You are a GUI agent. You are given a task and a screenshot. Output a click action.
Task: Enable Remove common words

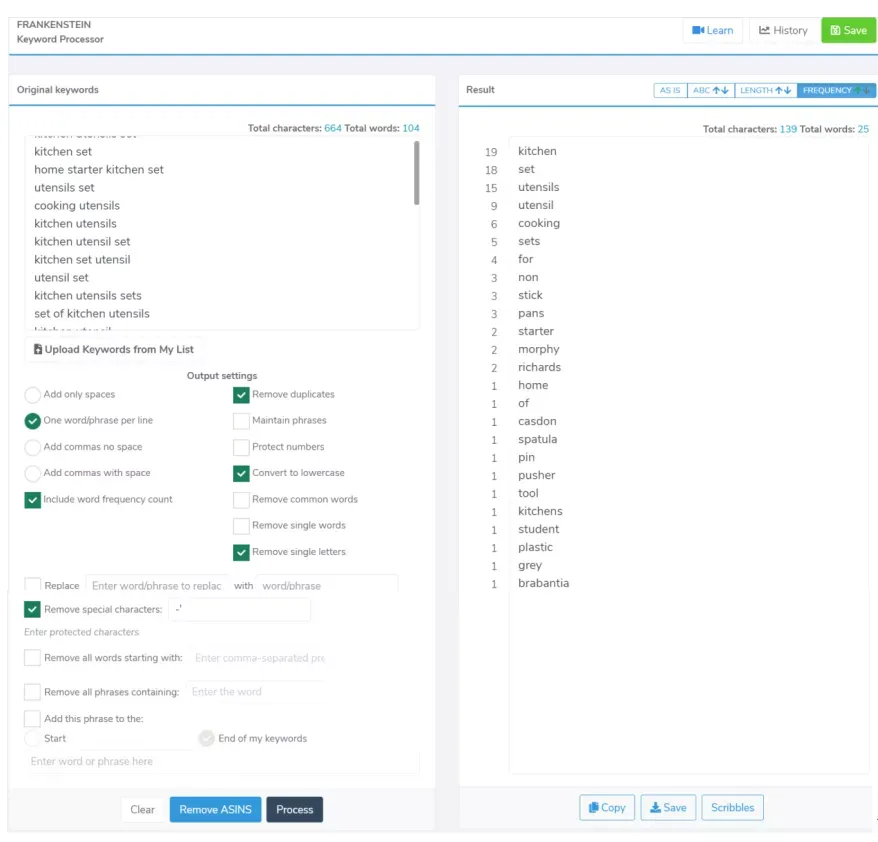pos(241,499)
